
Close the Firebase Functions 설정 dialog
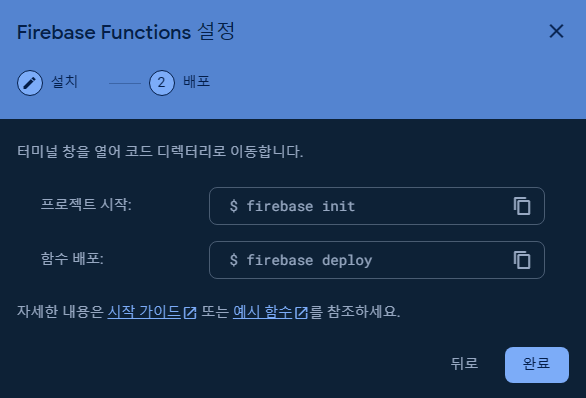(556, 31)
